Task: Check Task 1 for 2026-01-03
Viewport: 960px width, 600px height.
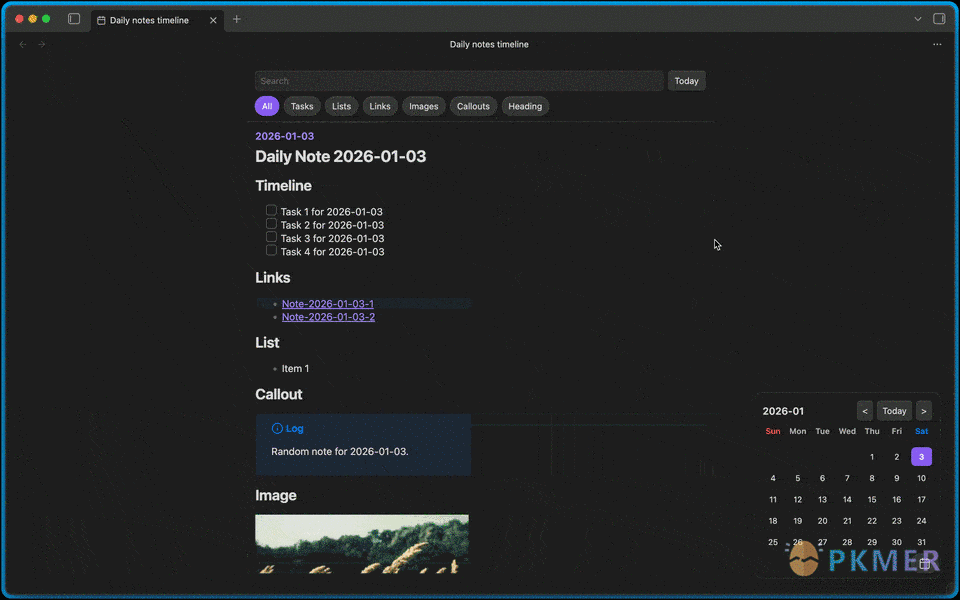Action: coord(271,210)
